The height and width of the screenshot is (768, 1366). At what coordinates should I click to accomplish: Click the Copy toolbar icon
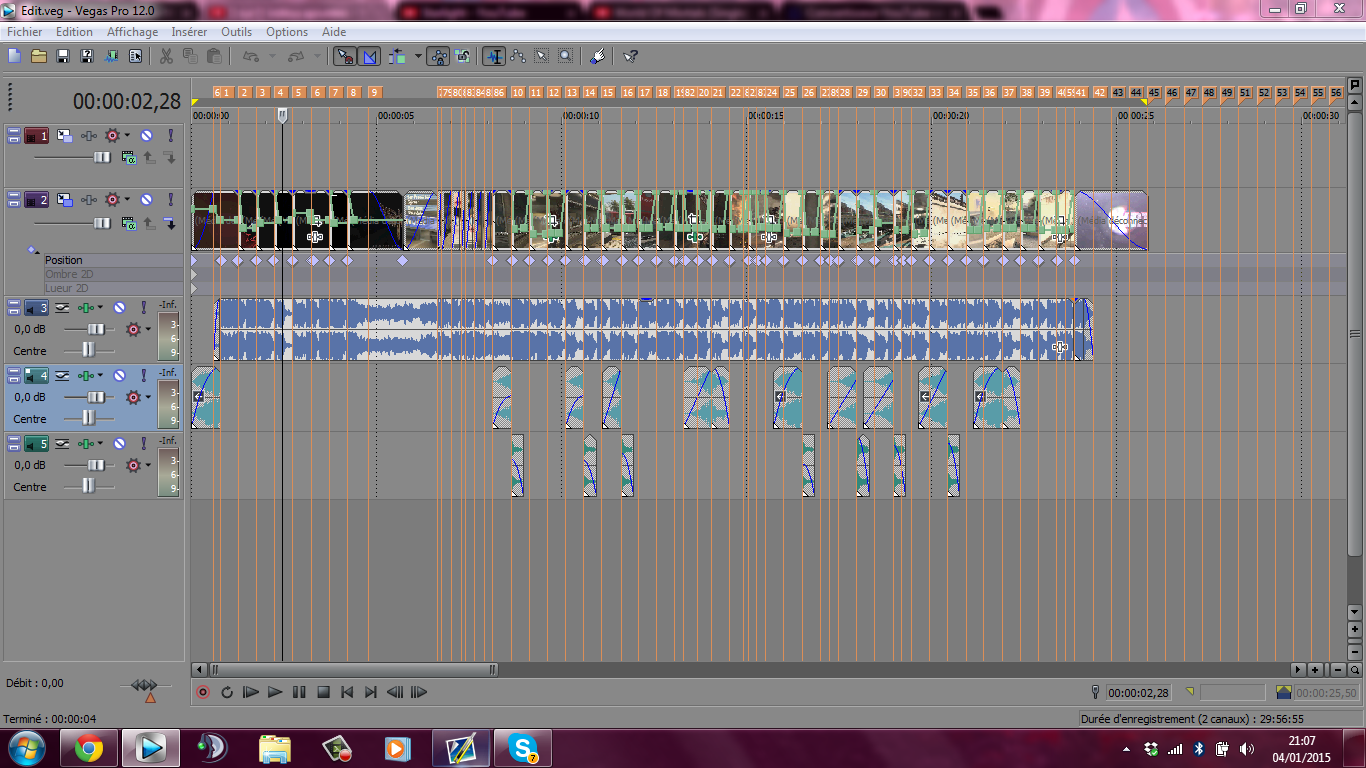[x=190, y=56]
